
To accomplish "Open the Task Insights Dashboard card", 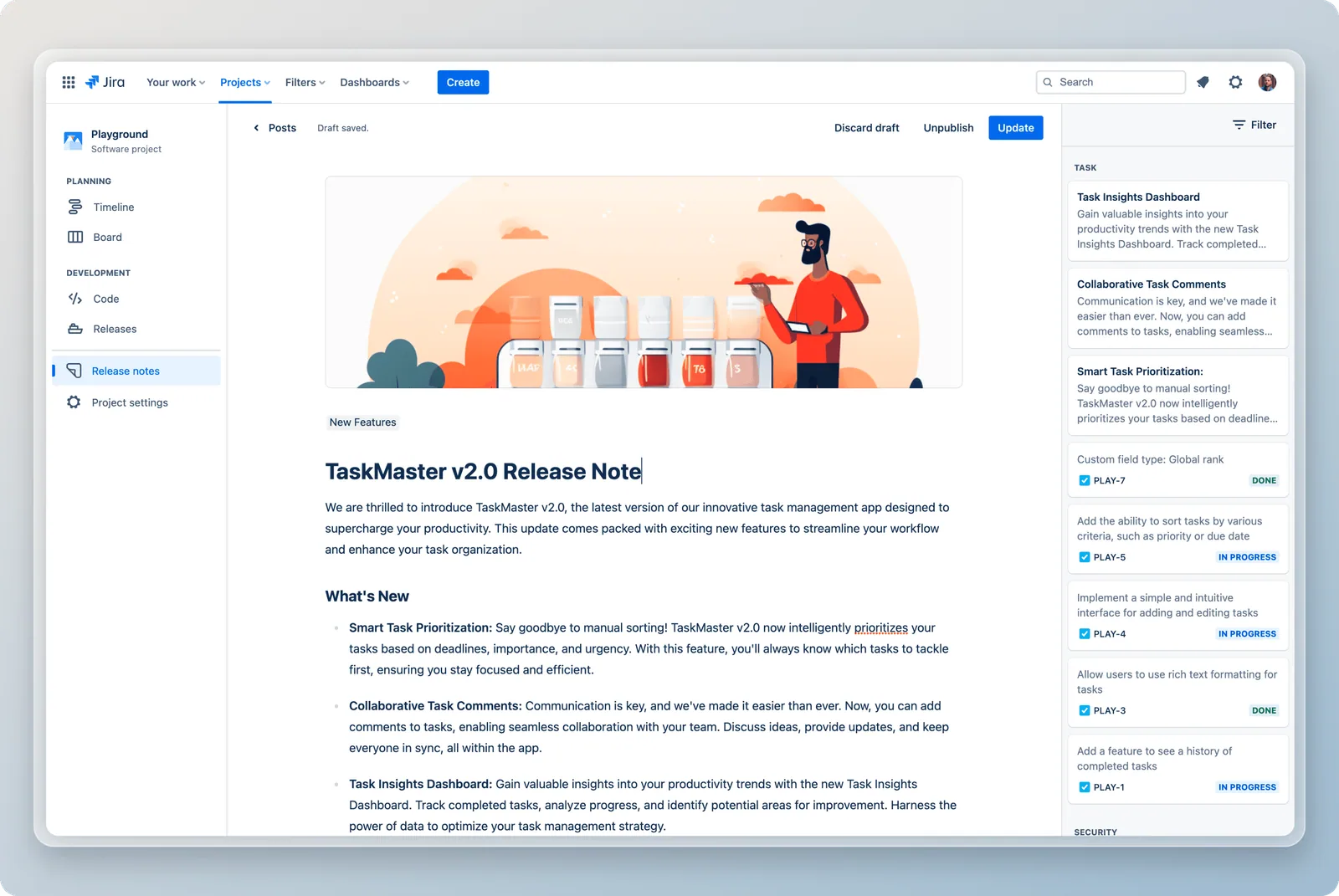I will (x=1177, y=221).
